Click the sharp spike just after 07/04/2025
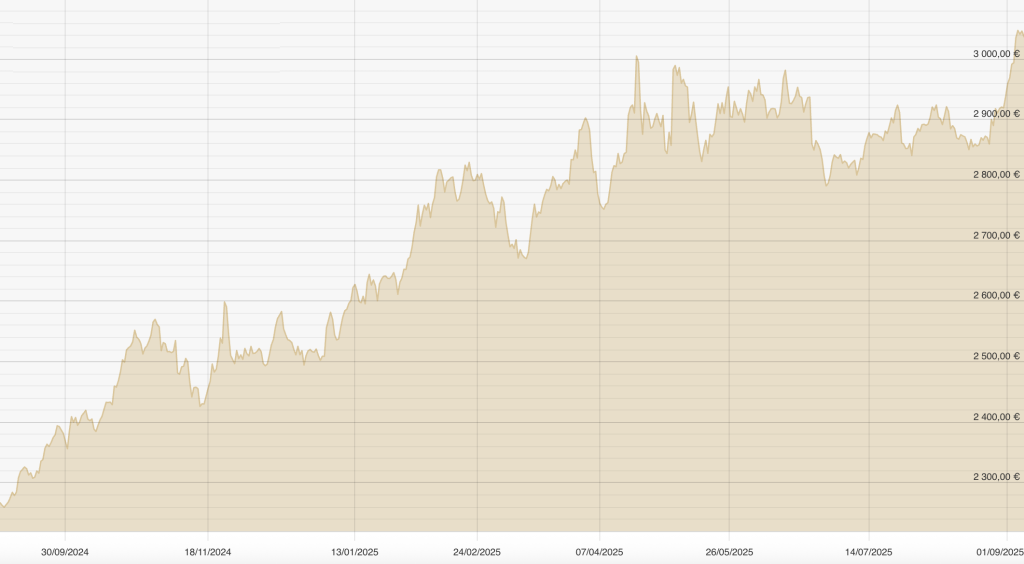 click(x=636, y=57)
